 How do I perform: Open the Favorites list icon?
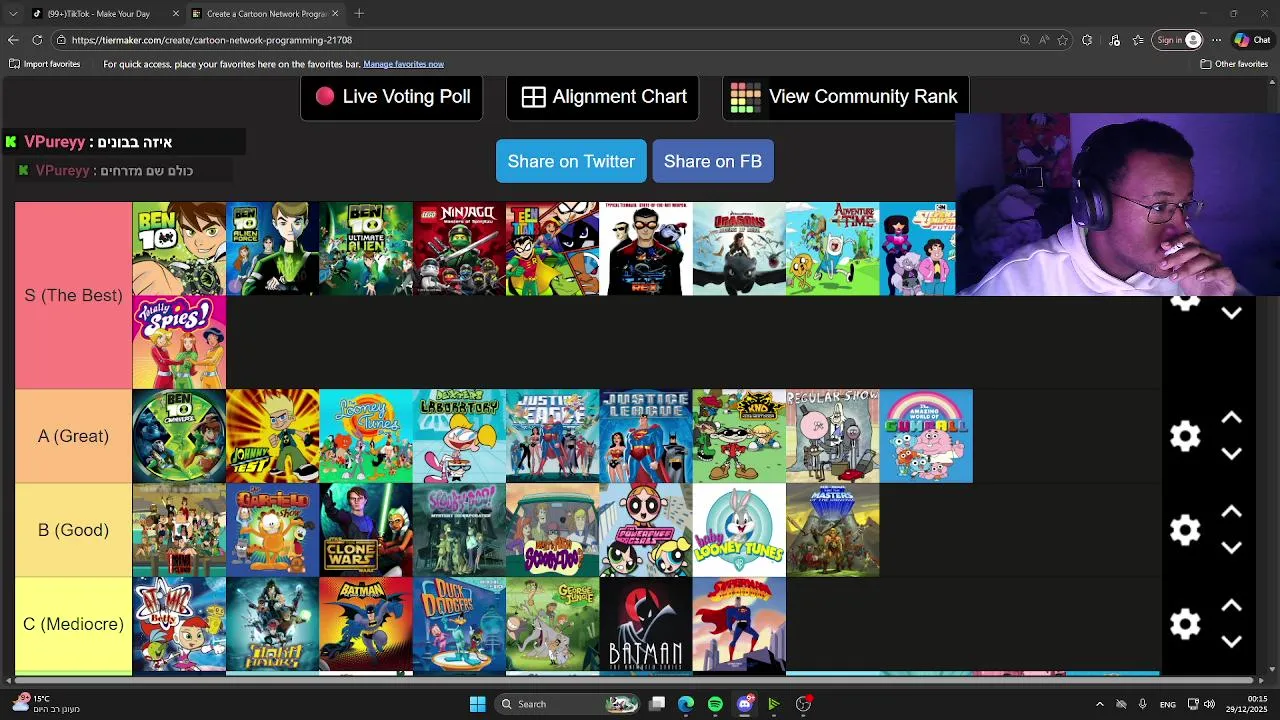(1138, 40)
